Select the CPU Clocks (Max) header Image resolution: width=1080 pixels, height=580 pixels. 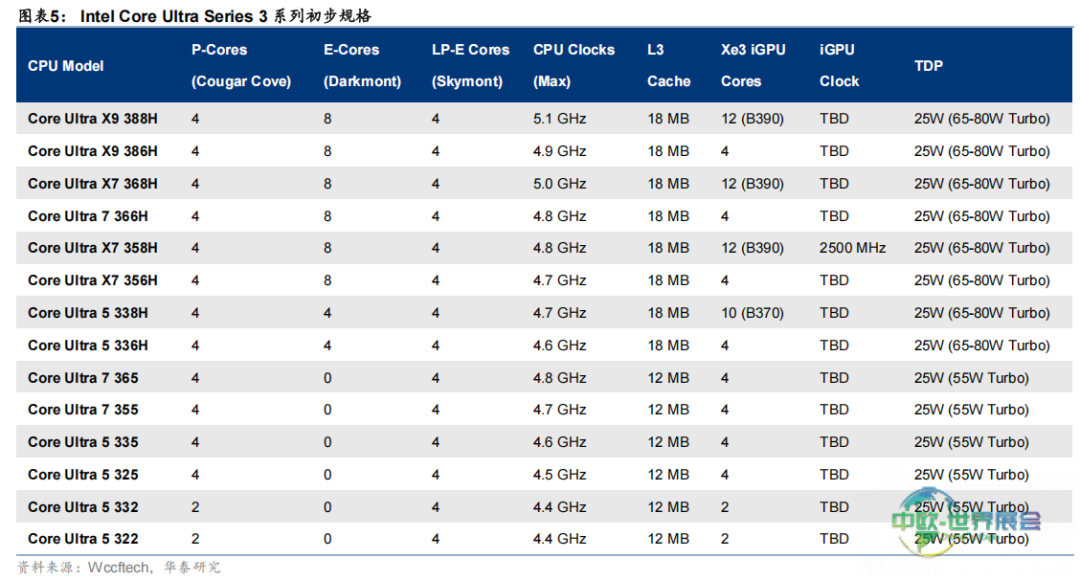tap(574, 66)
